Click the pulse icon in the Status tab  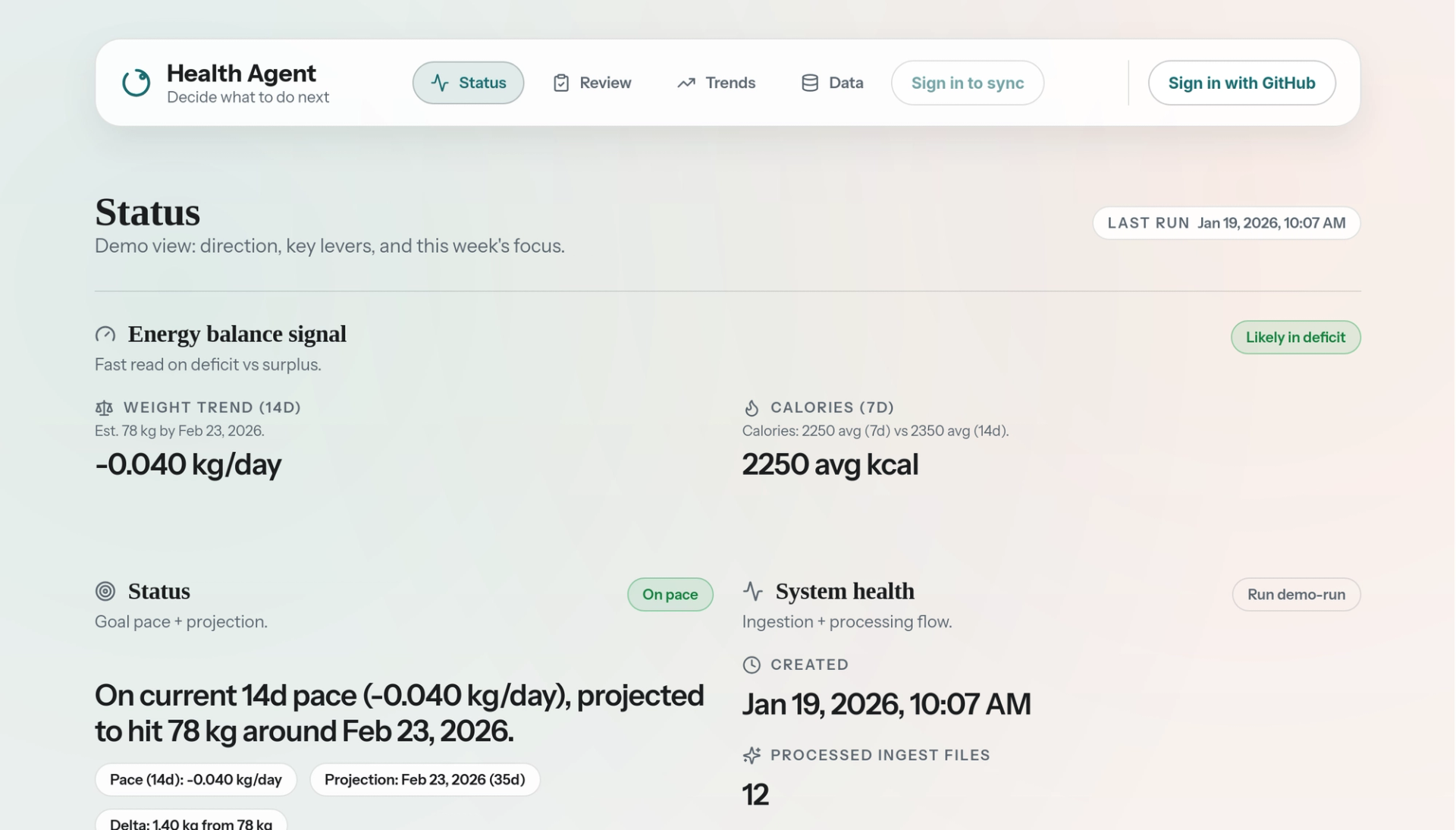pyautogui.click(x=440, y=83)
